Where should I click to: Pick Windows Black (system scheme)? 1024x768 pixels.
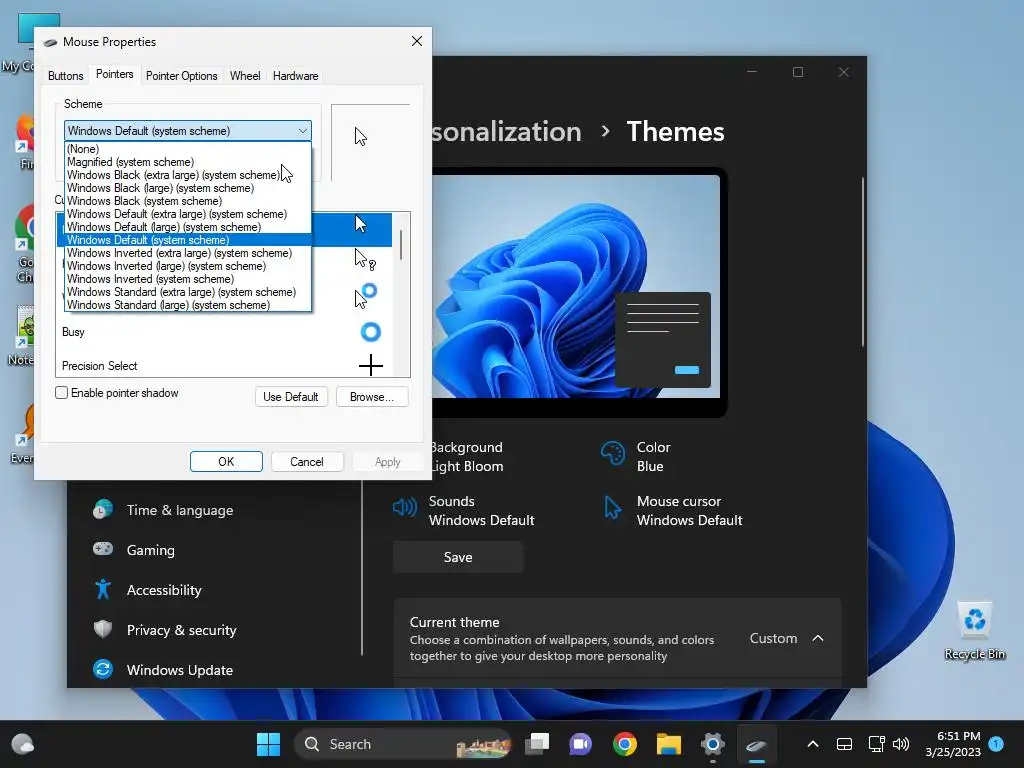[188, 201]
